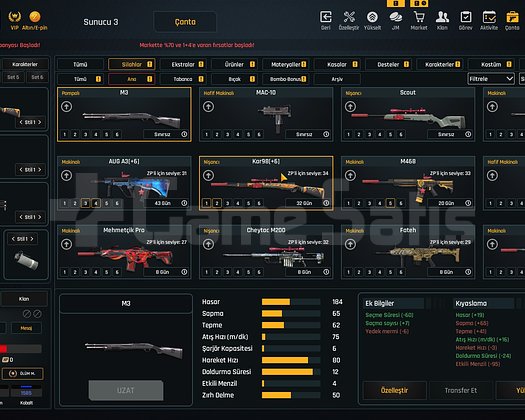The height and width of the screenshot is (420, 525).
Task: Open the Filtrele dropdown
Action: point(491,79)
